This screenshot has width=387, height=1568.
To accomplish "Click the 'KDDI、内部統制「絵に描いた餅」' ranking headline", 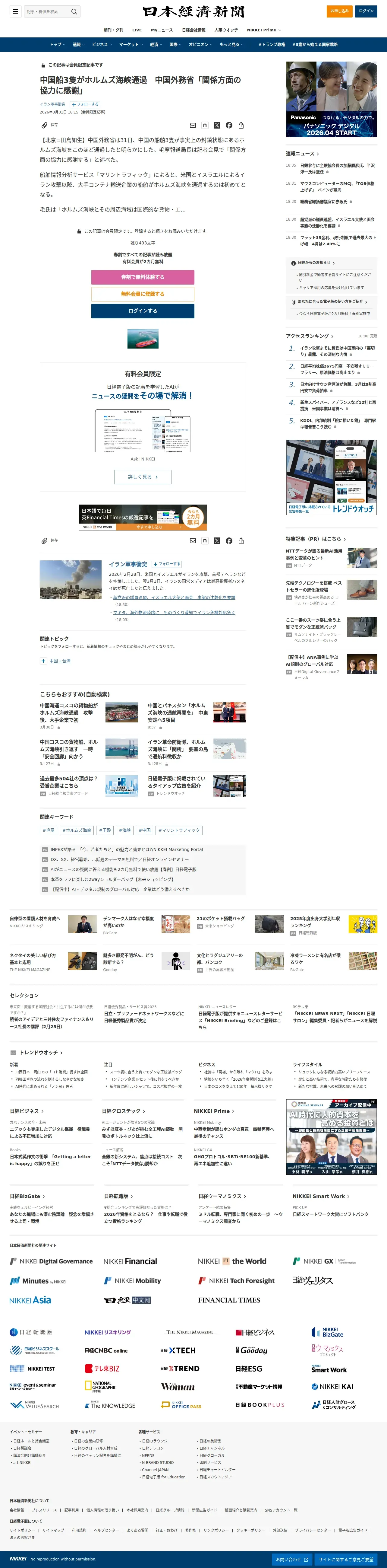I will (338, 424).
